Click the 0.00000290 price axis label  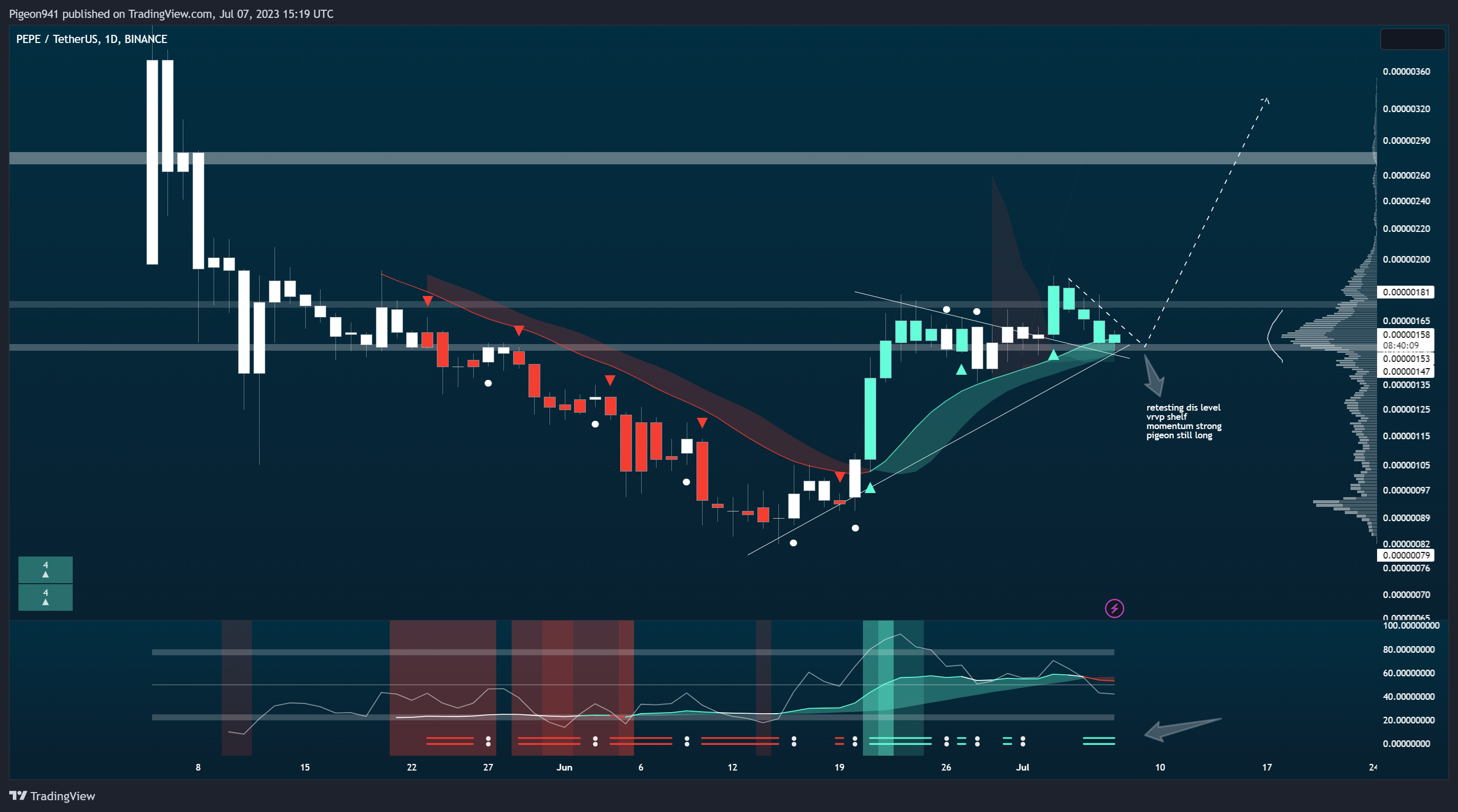click(1406, 140)
